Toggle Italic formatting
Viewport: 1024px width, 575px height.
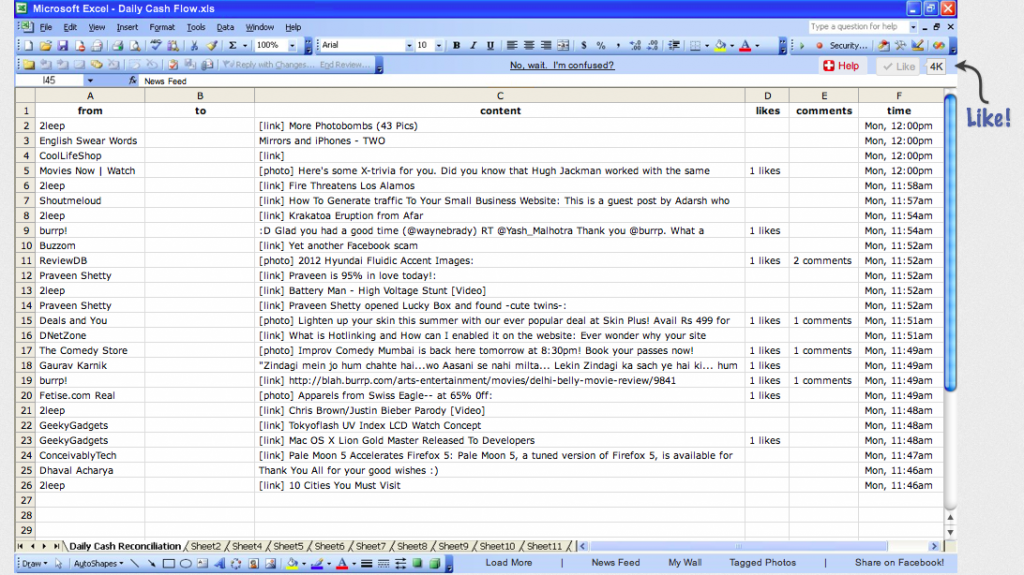click(473, 46)
